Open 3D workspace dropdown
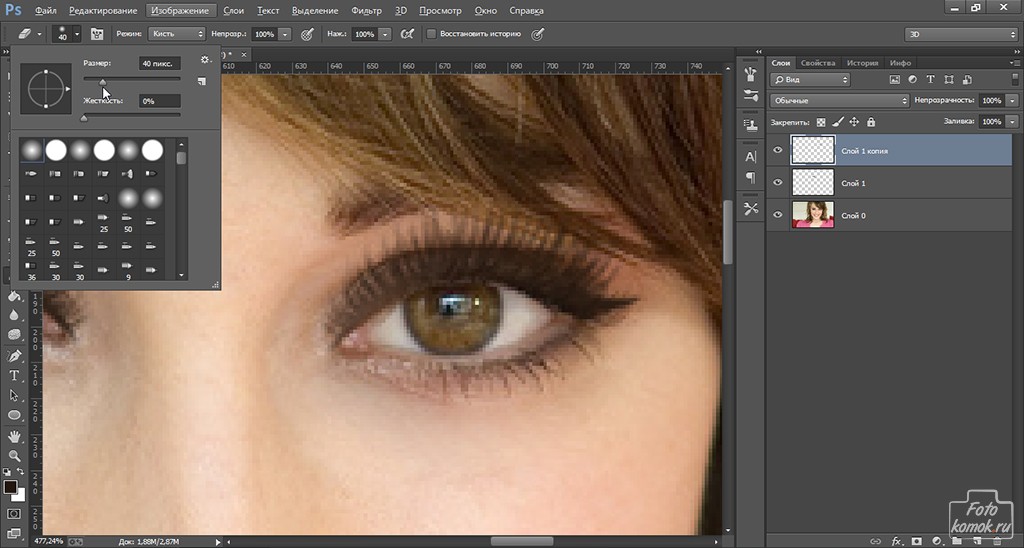Screen dimensions: 1024x548 point(961,34)
